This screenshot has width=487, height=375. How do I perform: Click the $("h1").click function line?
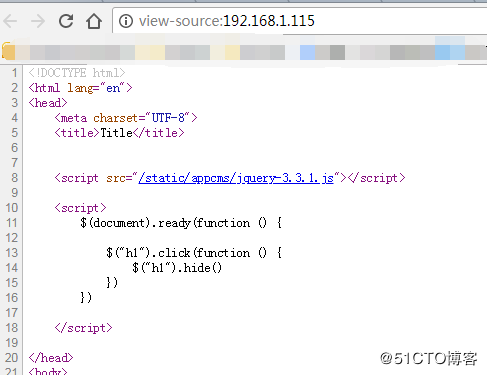point(194,253)
